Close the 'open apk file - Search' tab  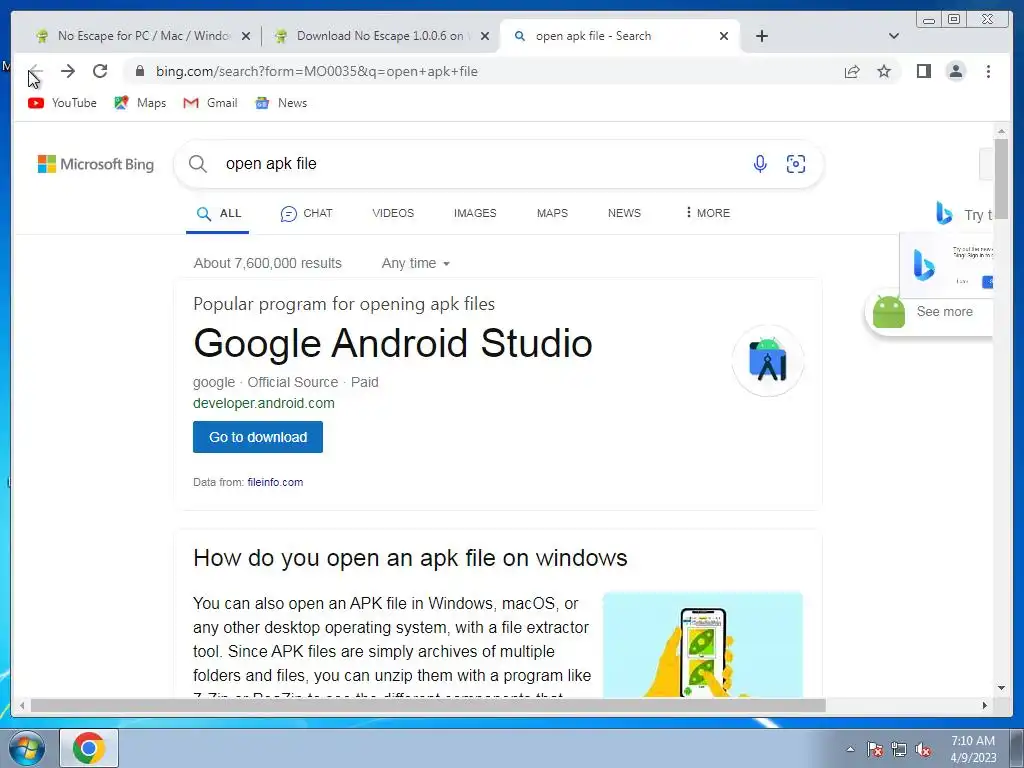[724, 37]
